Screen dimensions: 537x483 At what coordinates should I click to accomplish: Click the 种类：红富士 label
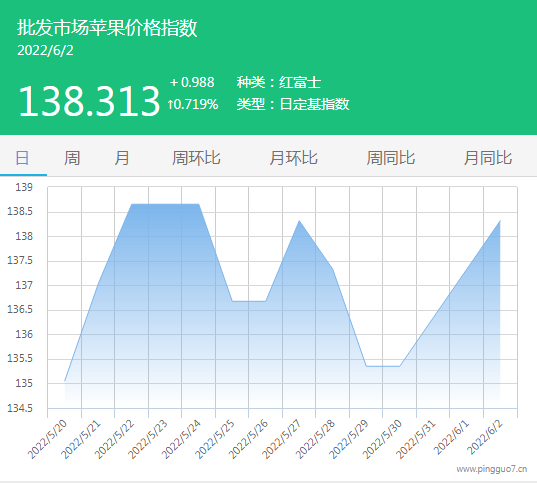tap(279, 83)
